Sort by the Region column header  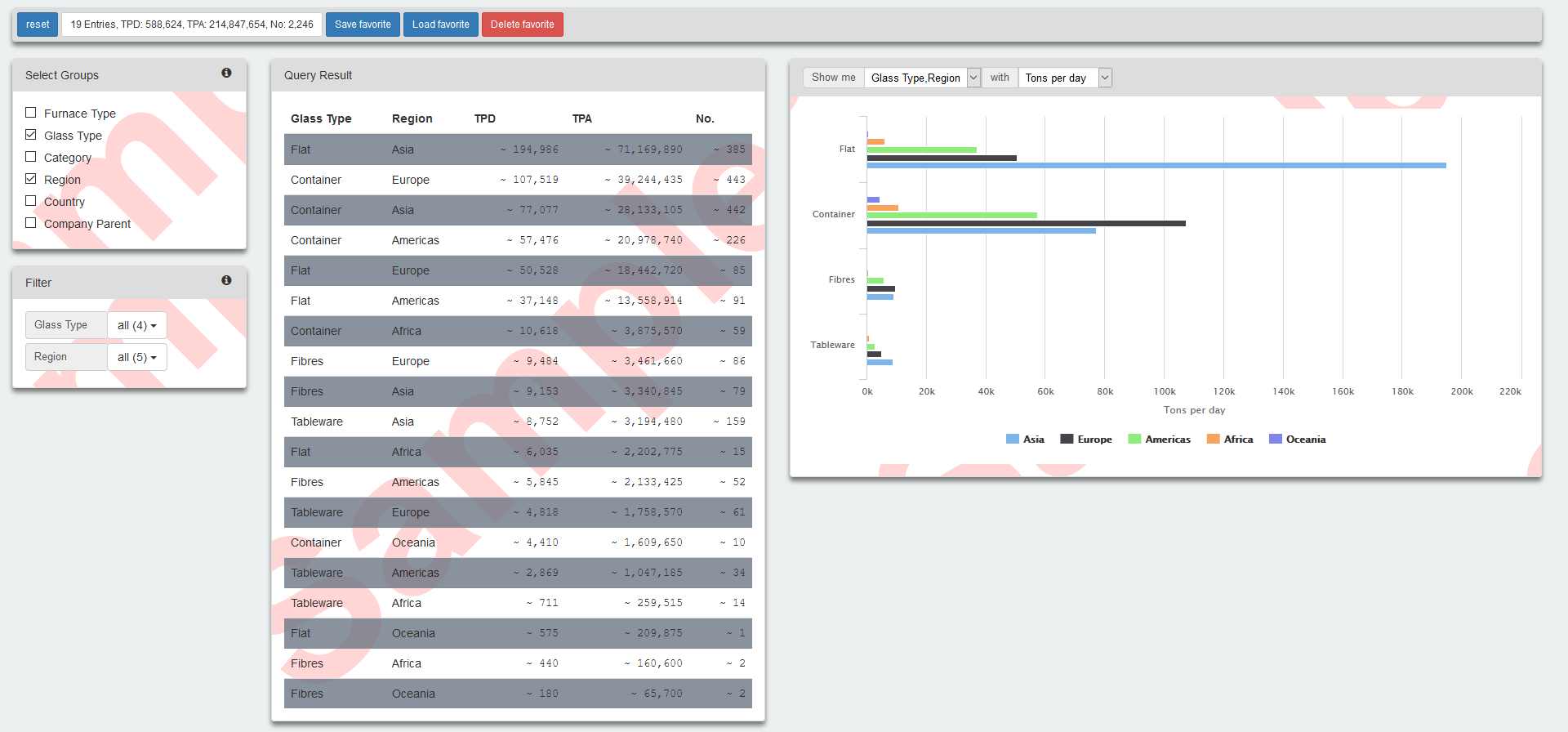click(x=412, y=118)
